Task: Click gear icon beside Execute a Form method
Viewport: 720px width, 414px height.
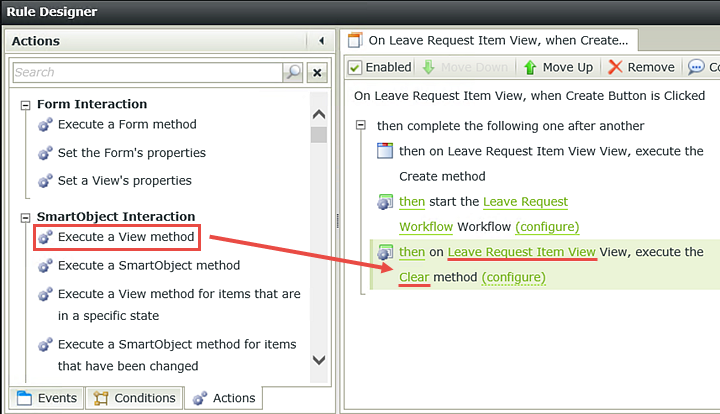Action: (x=45, y=124)
